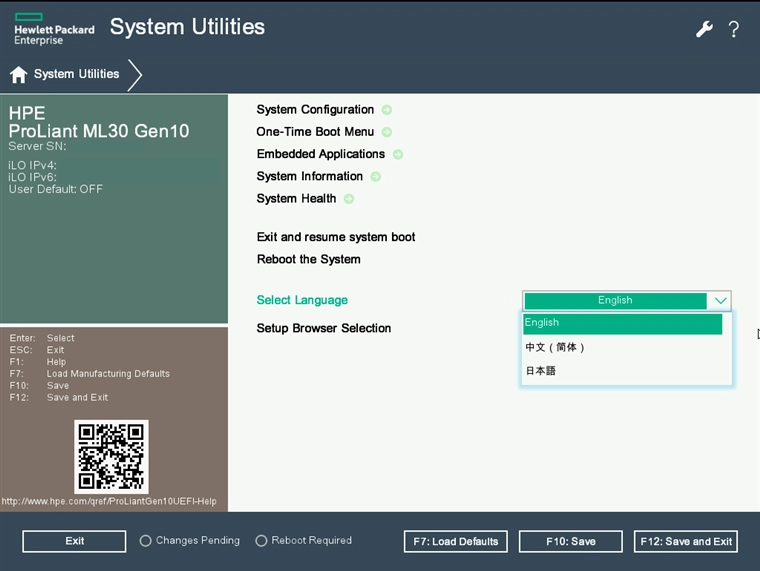
Task: Click the System Utilities page title
Action: [188, 27]
